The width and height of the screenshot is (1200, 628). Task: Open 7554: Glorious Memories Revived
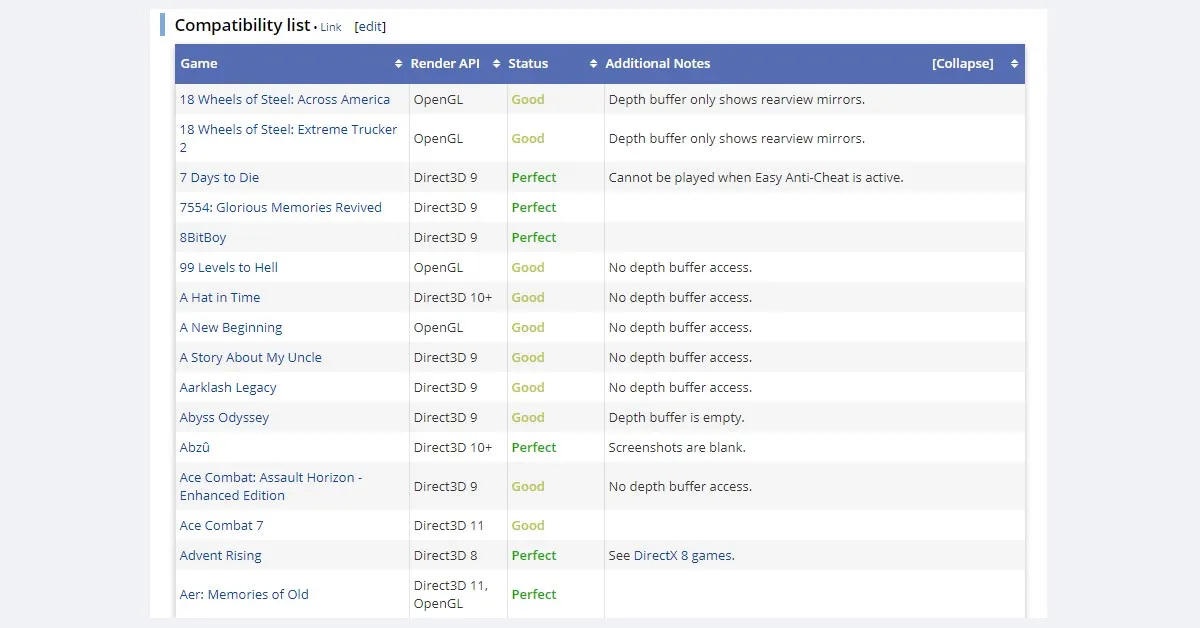click(280, 207)
